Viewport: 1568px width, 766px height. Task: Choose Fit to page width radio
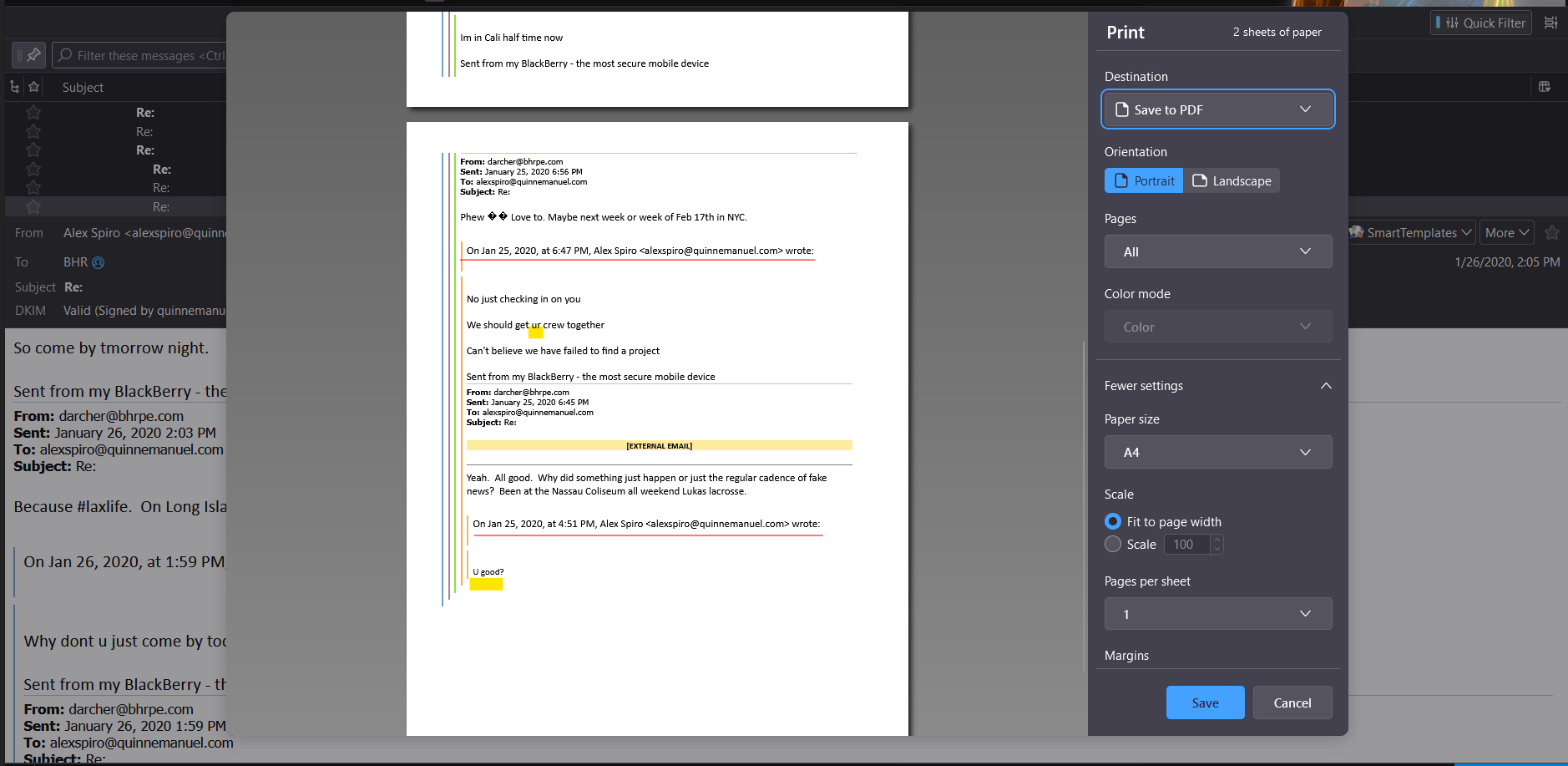click(1113, 521)
